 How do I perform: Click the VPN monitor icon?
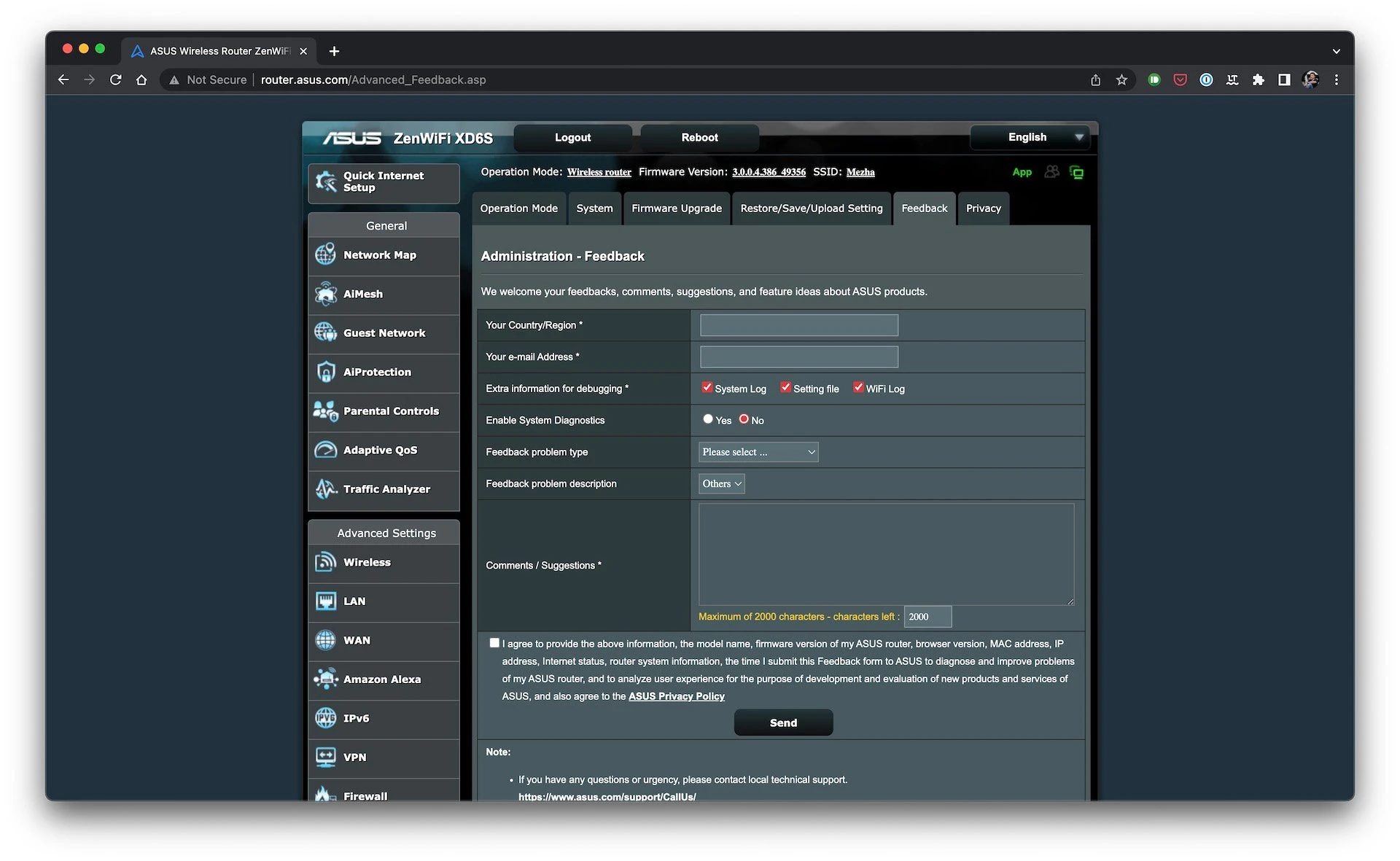click(325, 757)
